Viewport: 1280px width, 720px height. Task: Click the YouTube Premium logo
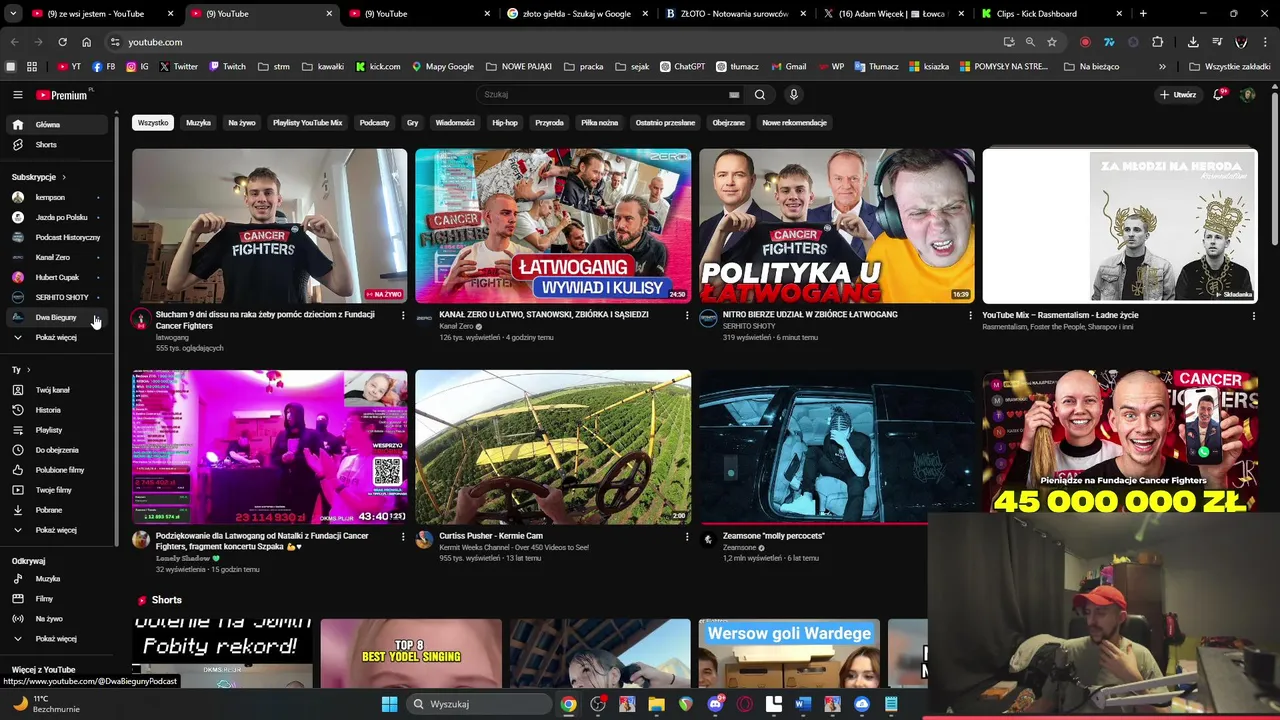click(63, 95)
